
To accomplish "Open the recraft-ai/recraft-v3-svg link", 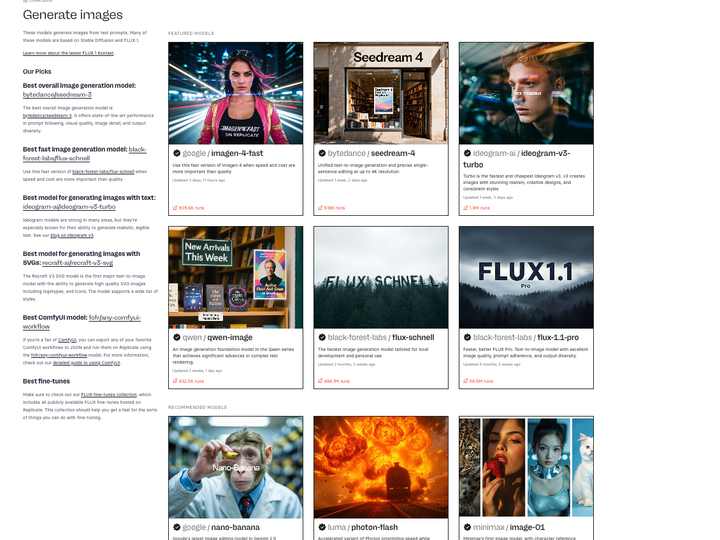I will tap(78, 263).
